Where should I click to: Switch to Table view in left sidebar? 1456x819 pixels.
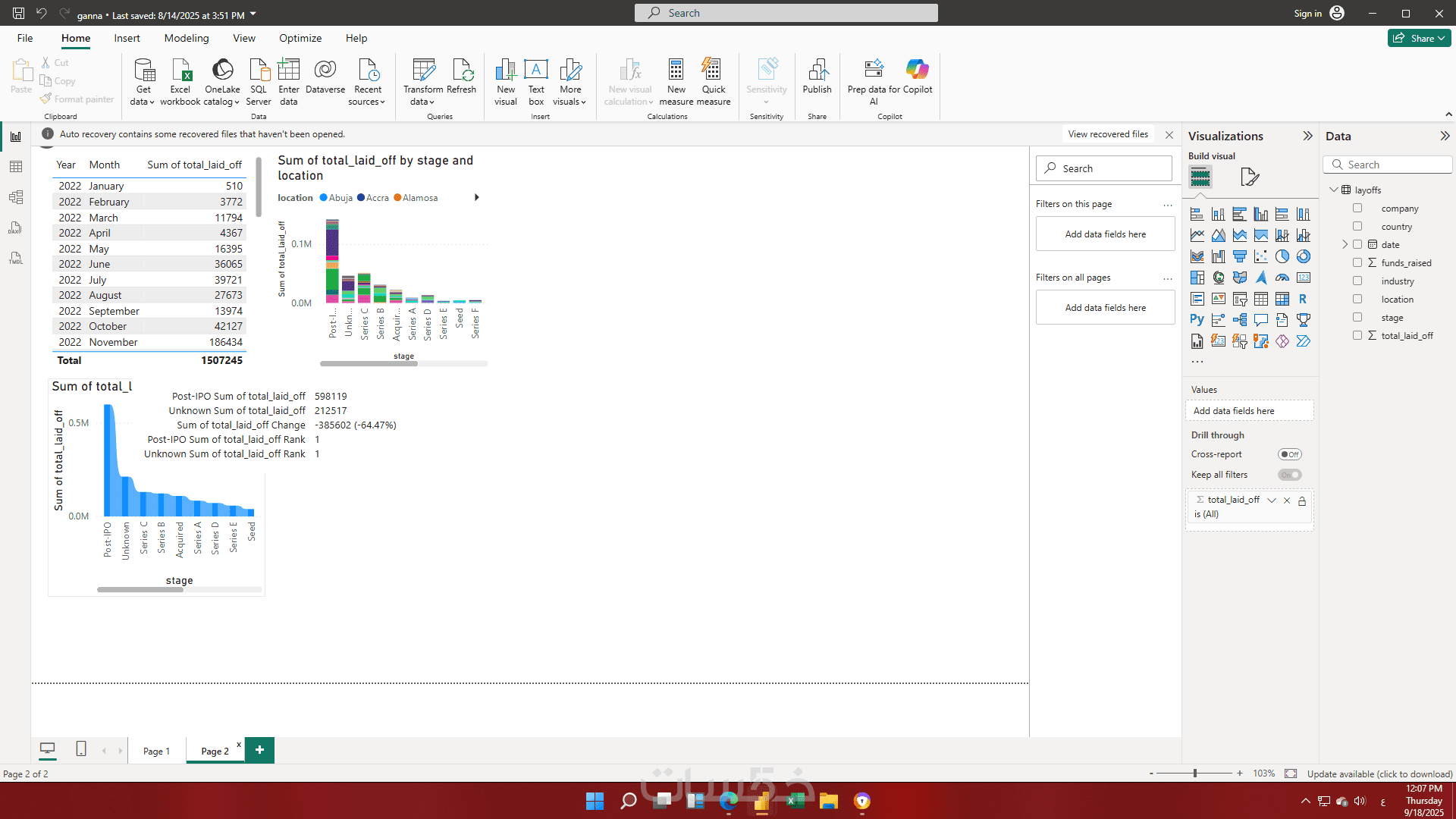(x=16, y=167)
